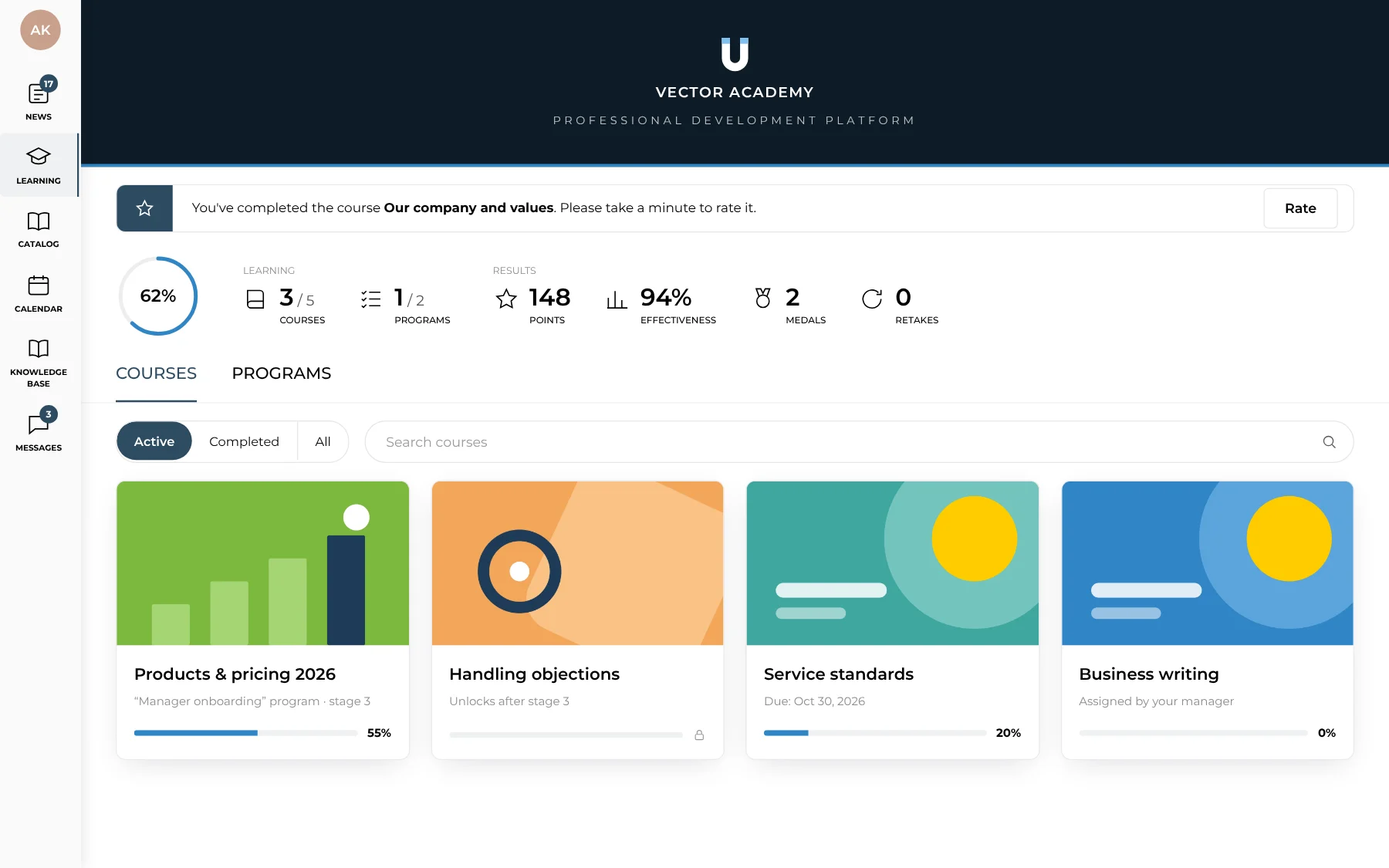Image resolution: width=1389 pixels, height=868 pixels.
Task: Click the 3/5 courses counter
Action: tap(297, 298)
